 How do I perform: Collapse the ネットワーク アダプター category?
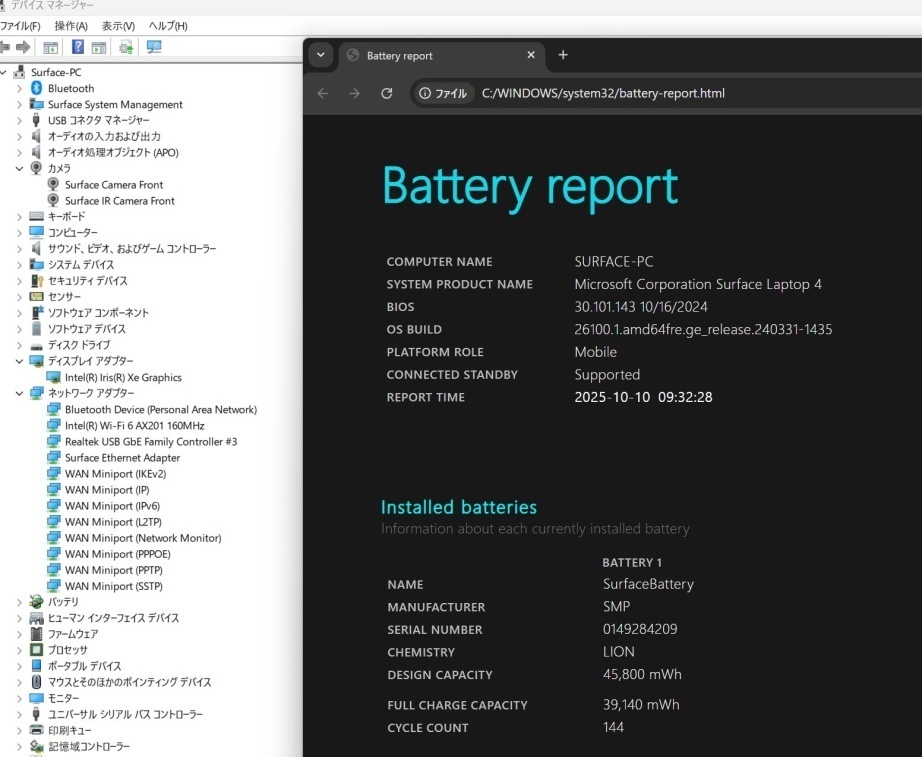[19, 393]
